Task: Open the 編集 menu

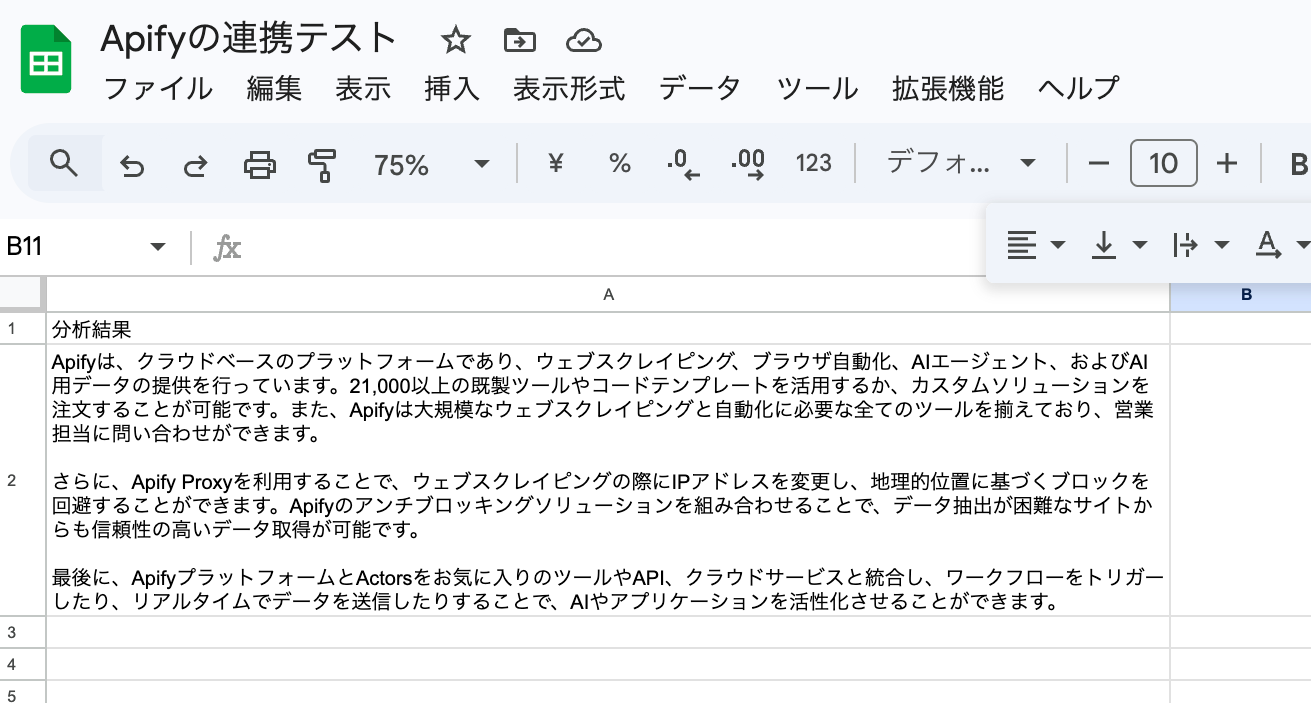Action: [274, 89]
